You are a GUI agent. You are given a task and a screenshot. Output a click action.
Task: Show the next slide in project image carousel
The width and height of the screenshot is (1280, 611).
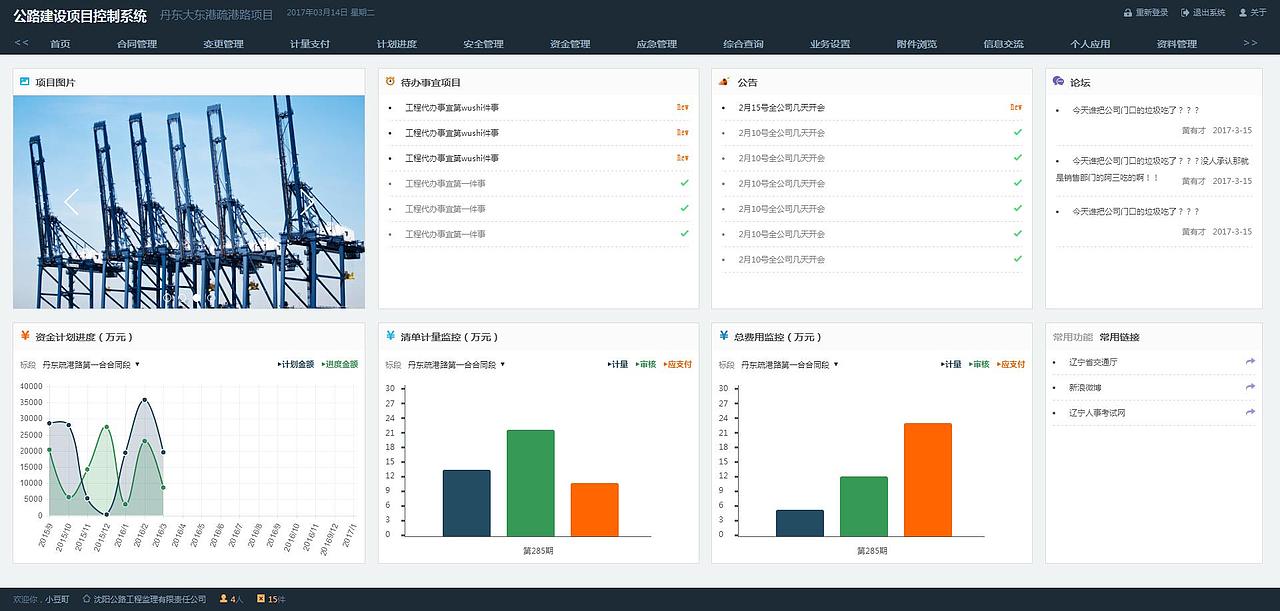tap(309, 202)
